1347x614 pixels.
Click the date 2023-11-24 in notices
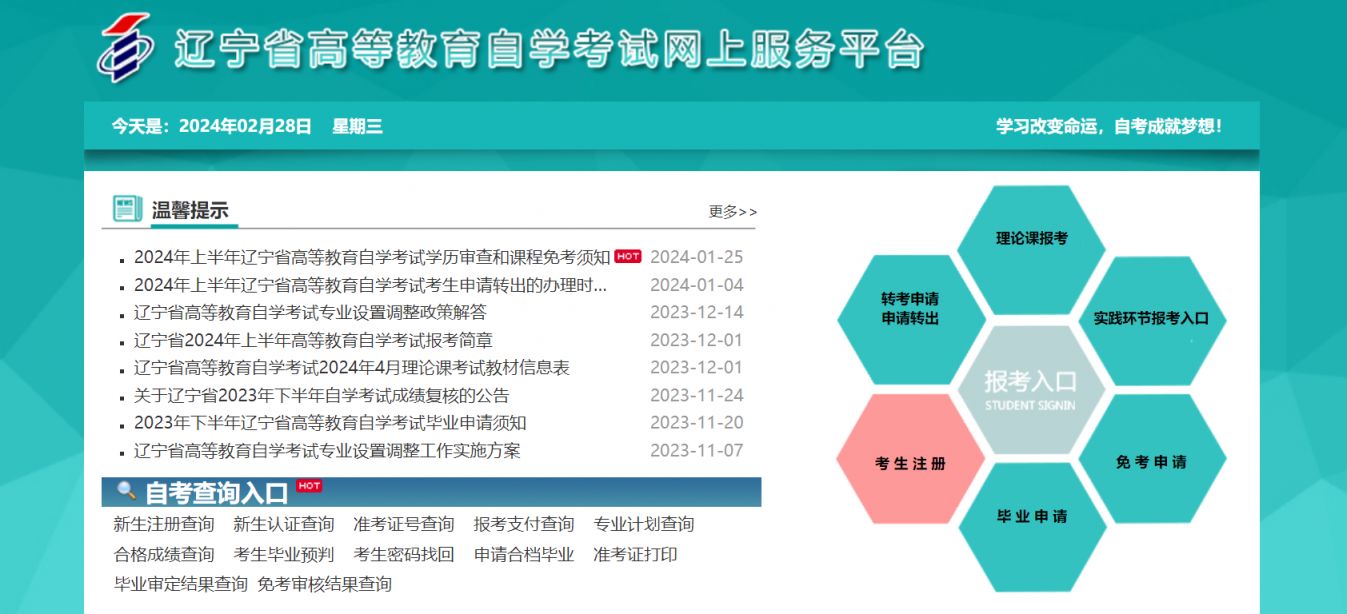(x=697, y=395)
